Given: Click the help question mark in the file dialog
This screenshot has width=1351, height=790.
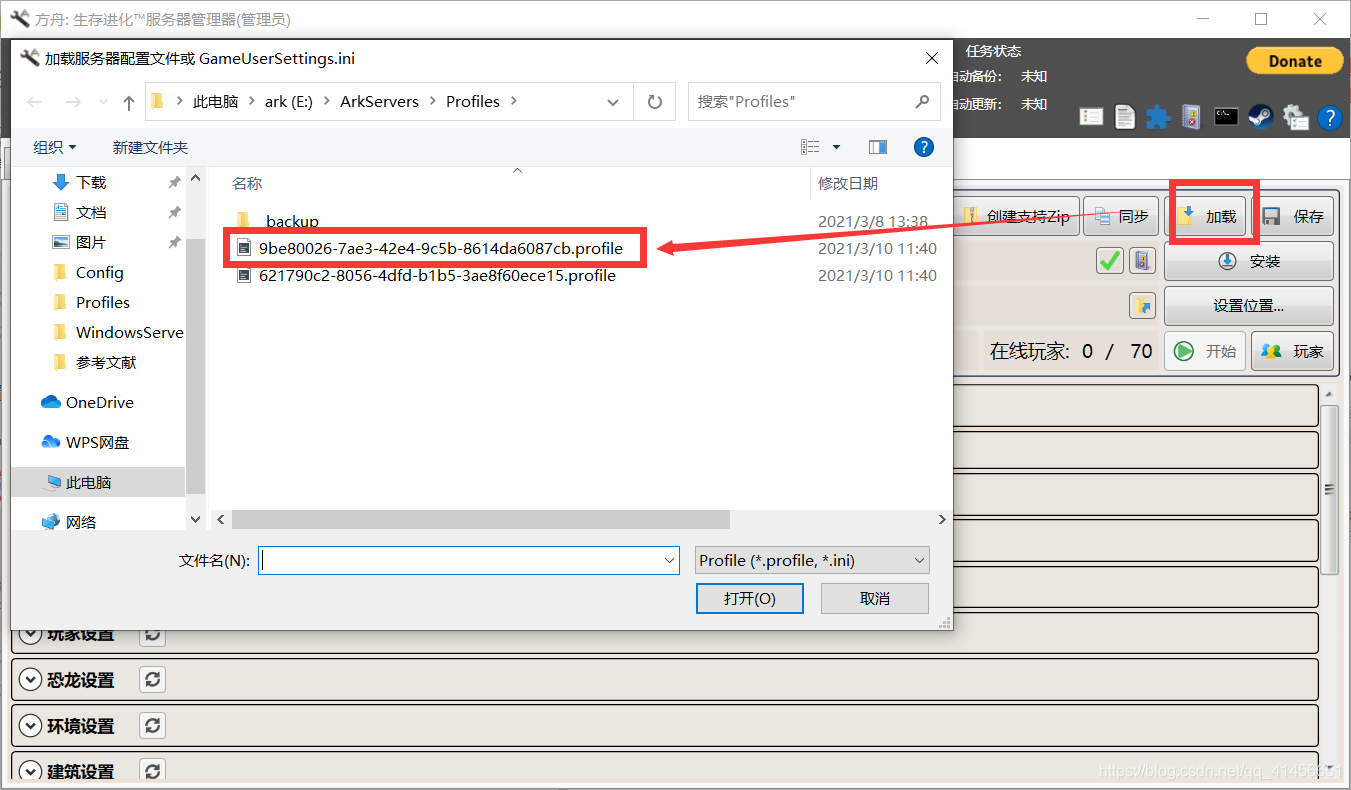Looking at the screenshot, I should 924,147.
